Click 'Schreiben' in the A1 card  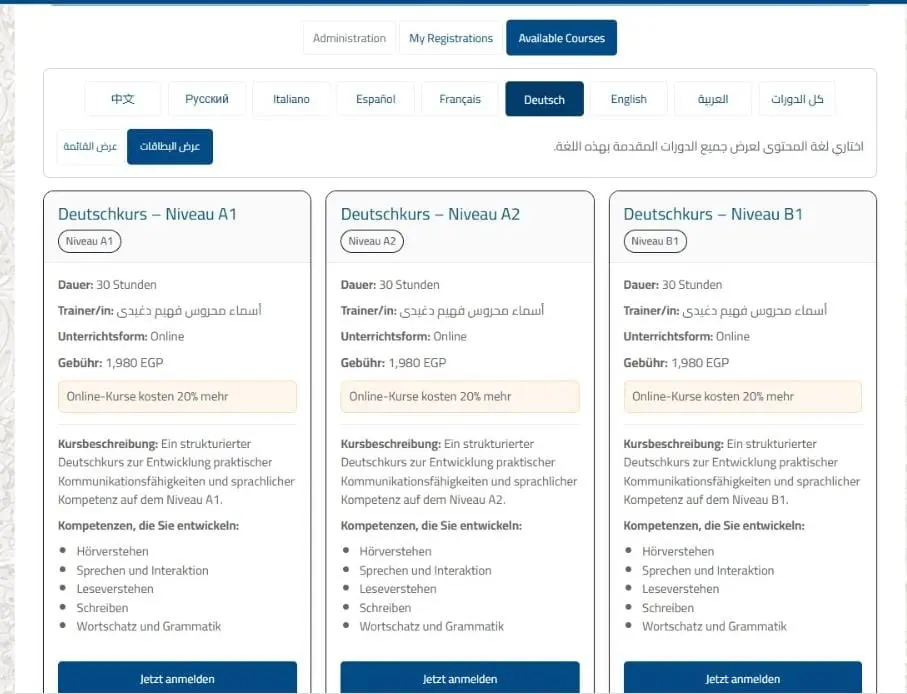102,608
